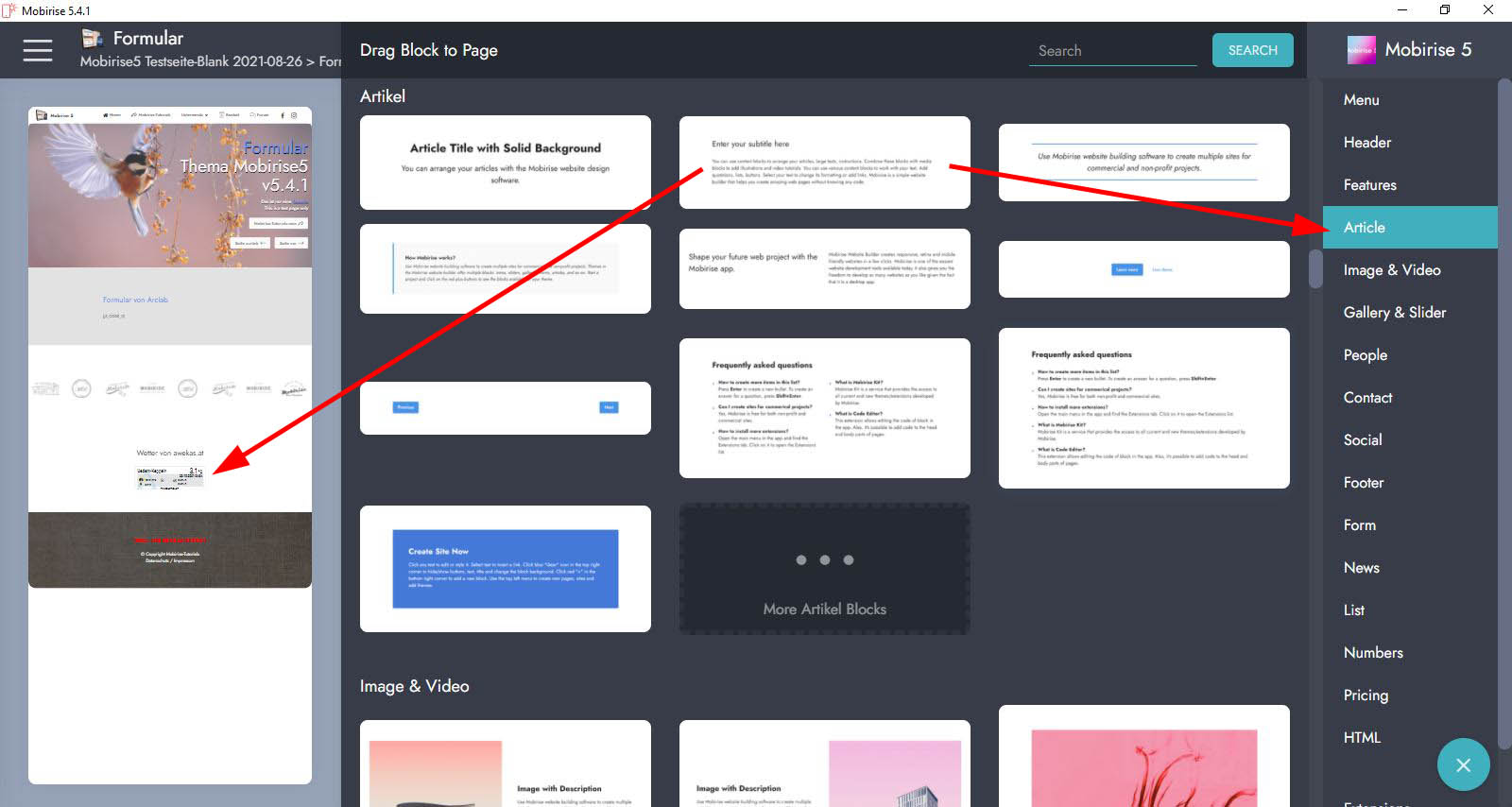Click the block categories scrollbar handle
Image resolution: width=1512 pixels, height=807 pixels.
(1315, 268)
